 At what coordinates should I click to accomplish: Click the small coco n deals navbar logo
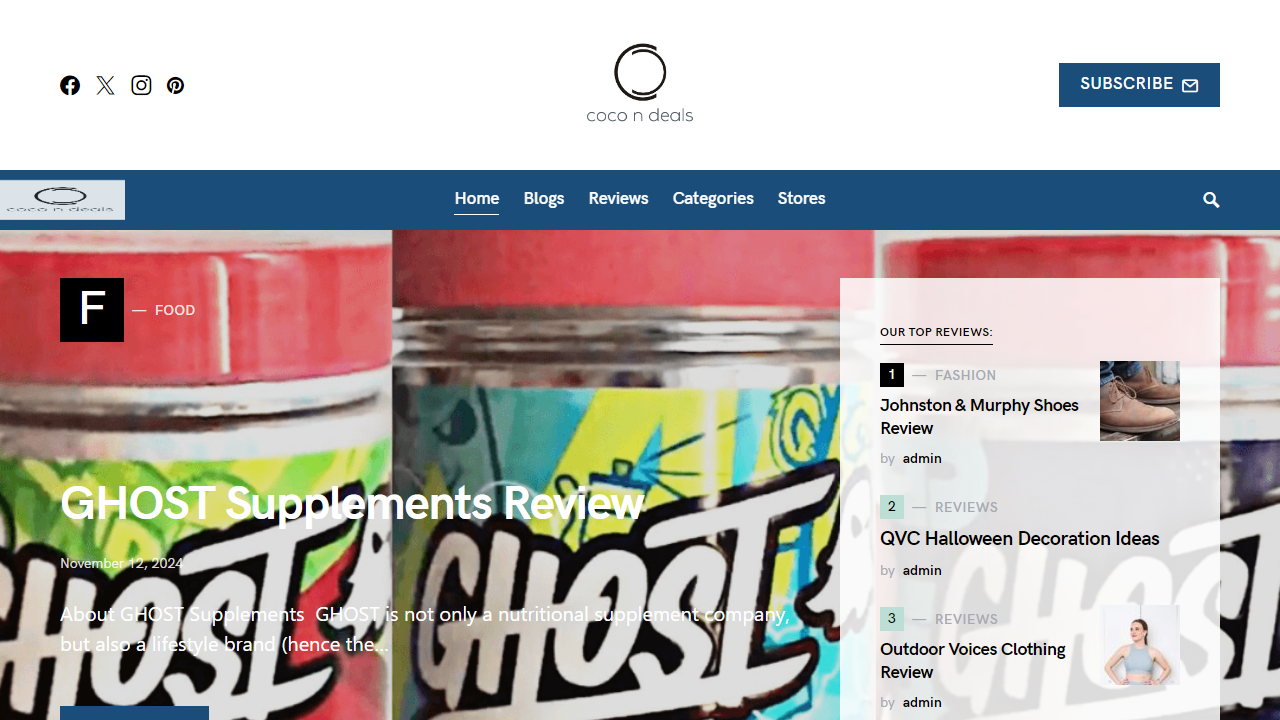pyautogui.click(x=62, y=200)
